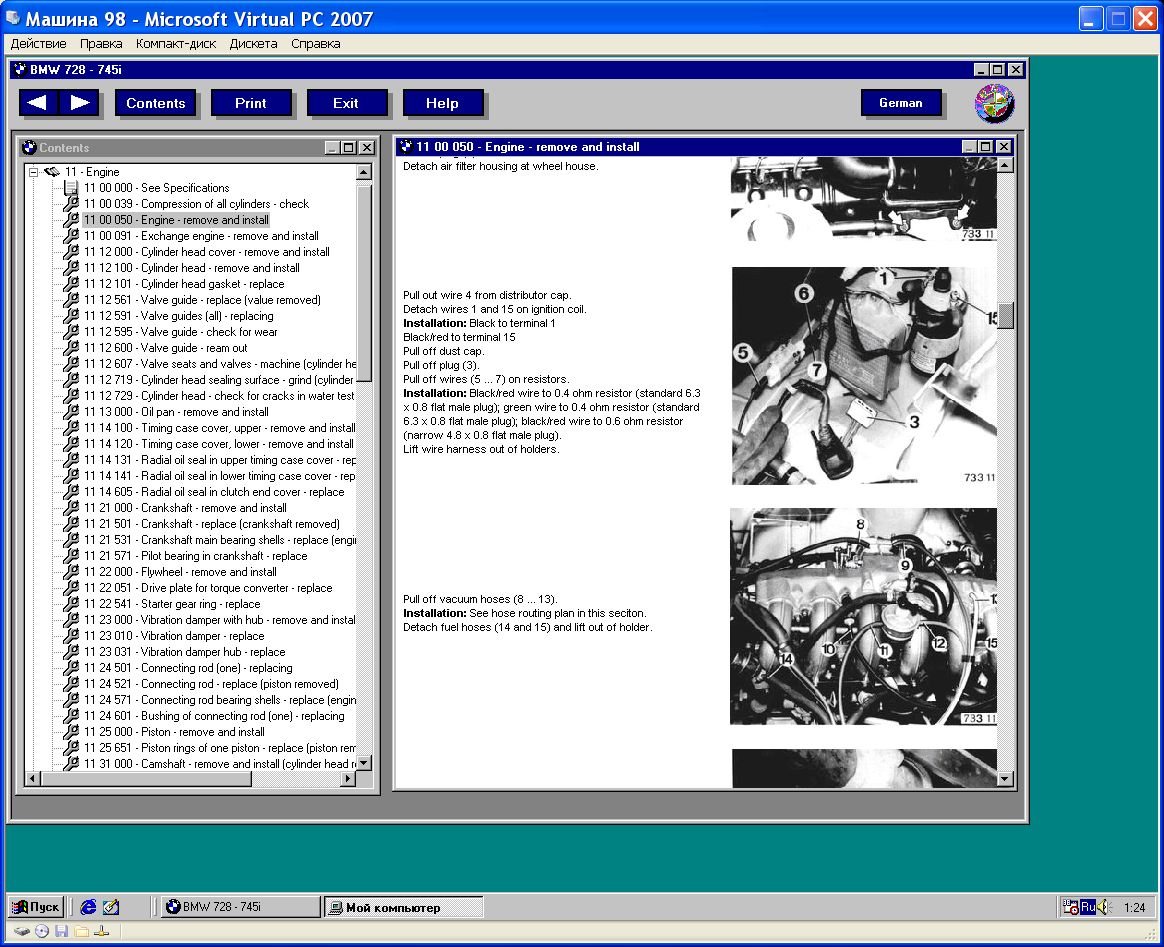1164x947 pixels.
Task: Open the Действие menu
Action: [39, 44]
